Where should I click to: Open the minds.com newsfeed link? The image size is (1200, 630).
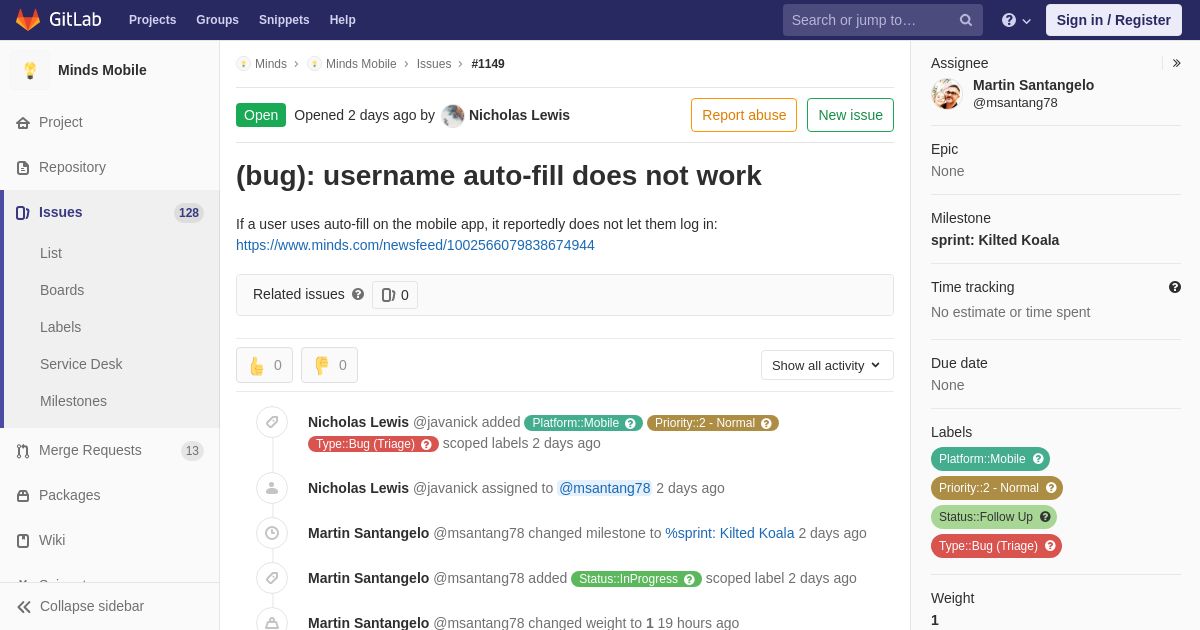[x=415, y=245]
